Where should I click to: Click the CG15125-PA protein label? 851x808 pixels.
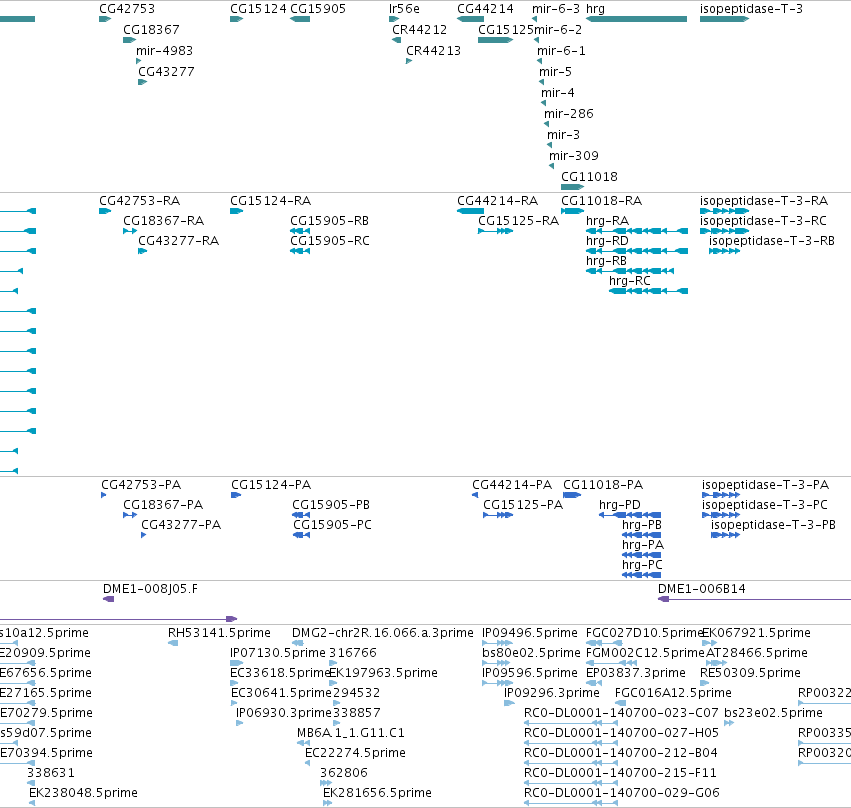point(523,505)
